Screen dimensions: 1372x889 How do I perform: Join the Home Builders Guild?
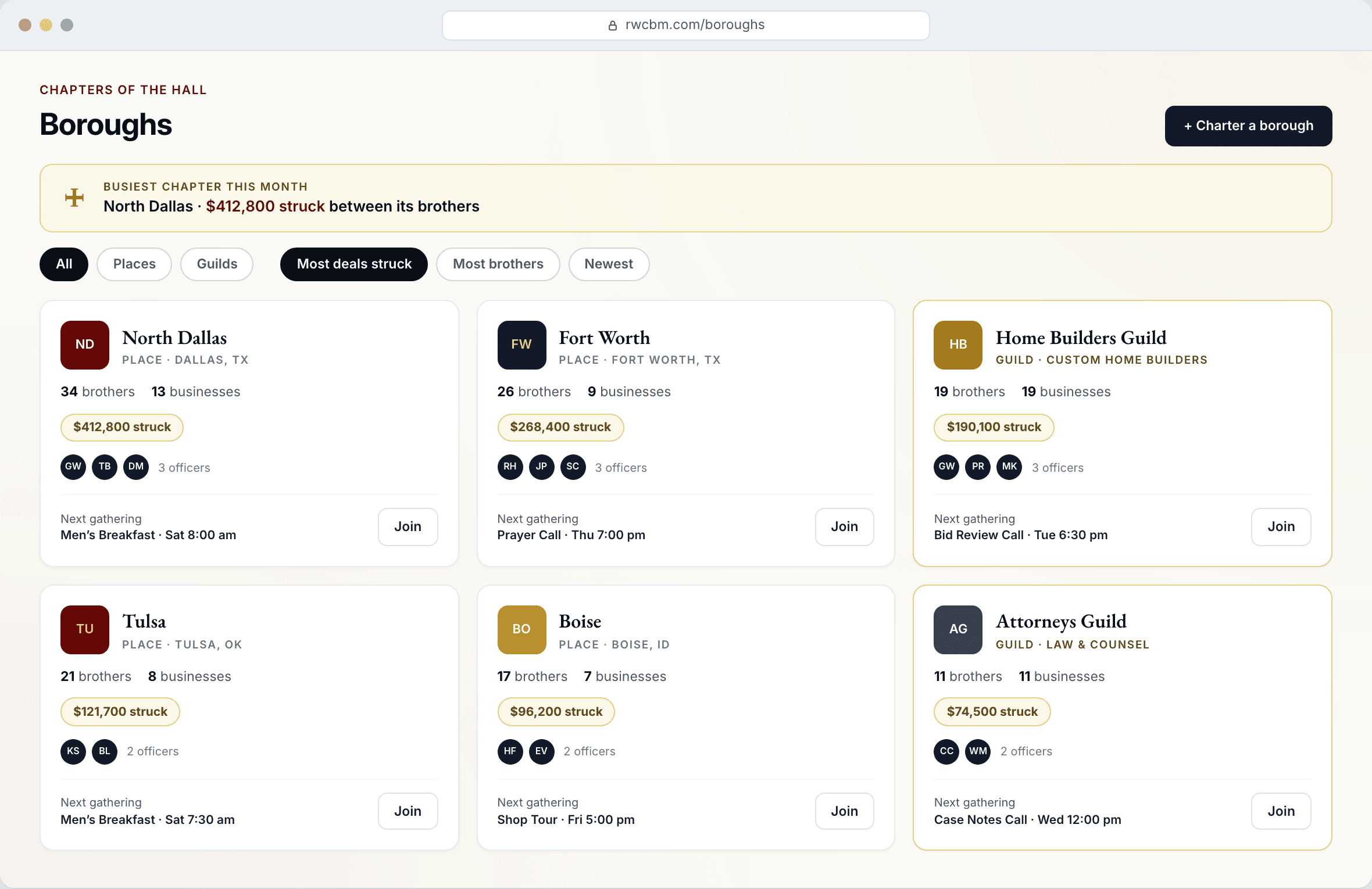[1281, 527]
